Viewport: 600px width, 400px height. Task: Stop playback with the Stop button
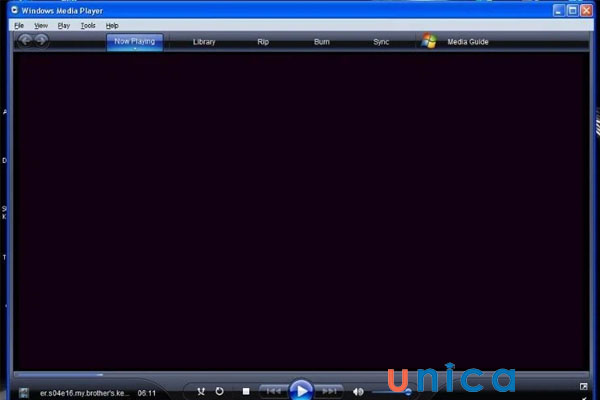point(246,391)
